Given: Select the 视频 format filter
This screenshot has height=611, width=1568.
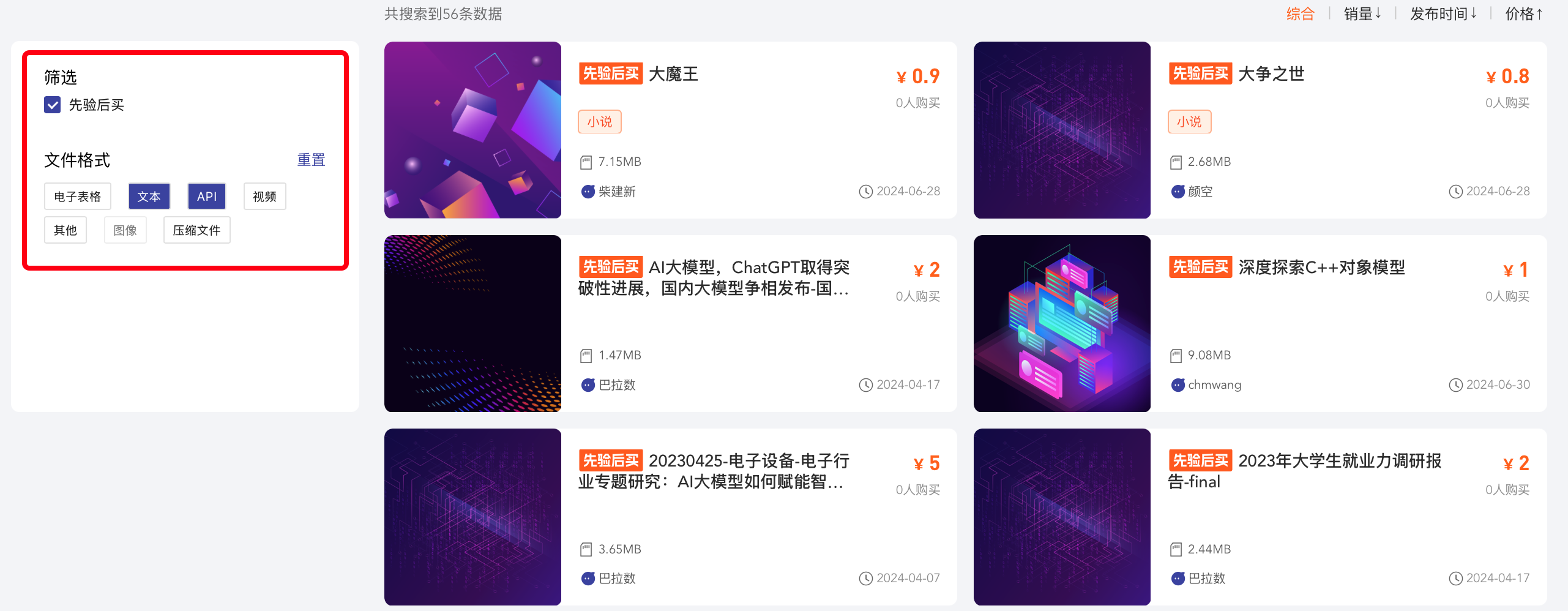Looking at the screenshot, I should [x=264, y=197].
